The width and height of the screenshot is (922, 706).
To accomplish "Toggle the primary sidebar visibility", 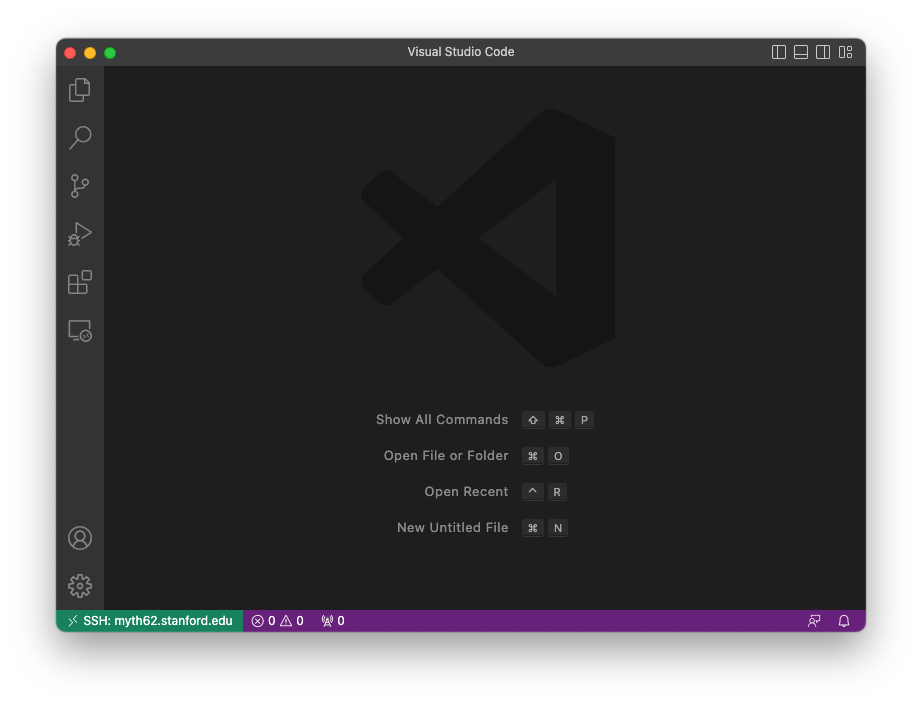I will 778,51.
